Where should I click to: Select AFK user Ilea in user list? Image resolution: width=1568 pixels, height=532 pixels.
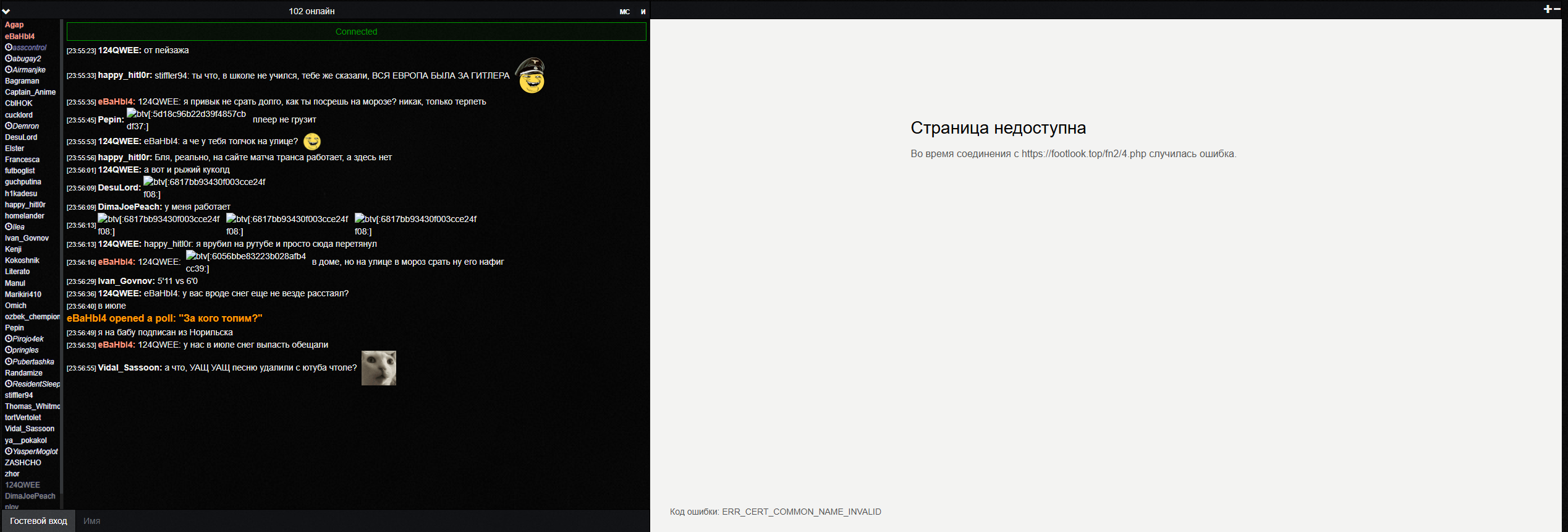point(15,227)
